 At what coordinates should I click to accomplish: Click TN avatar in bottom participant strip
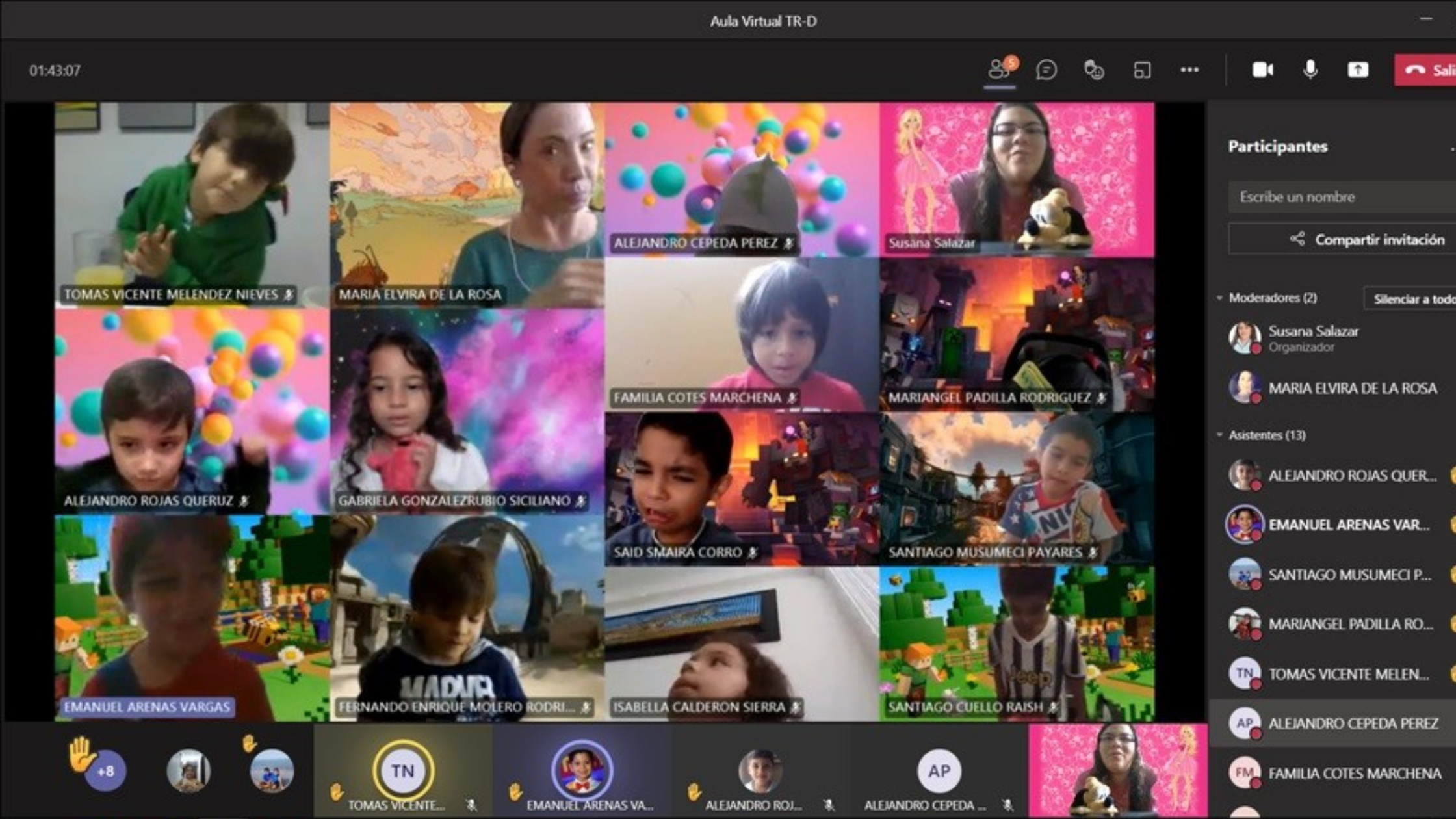coord(402,771)
